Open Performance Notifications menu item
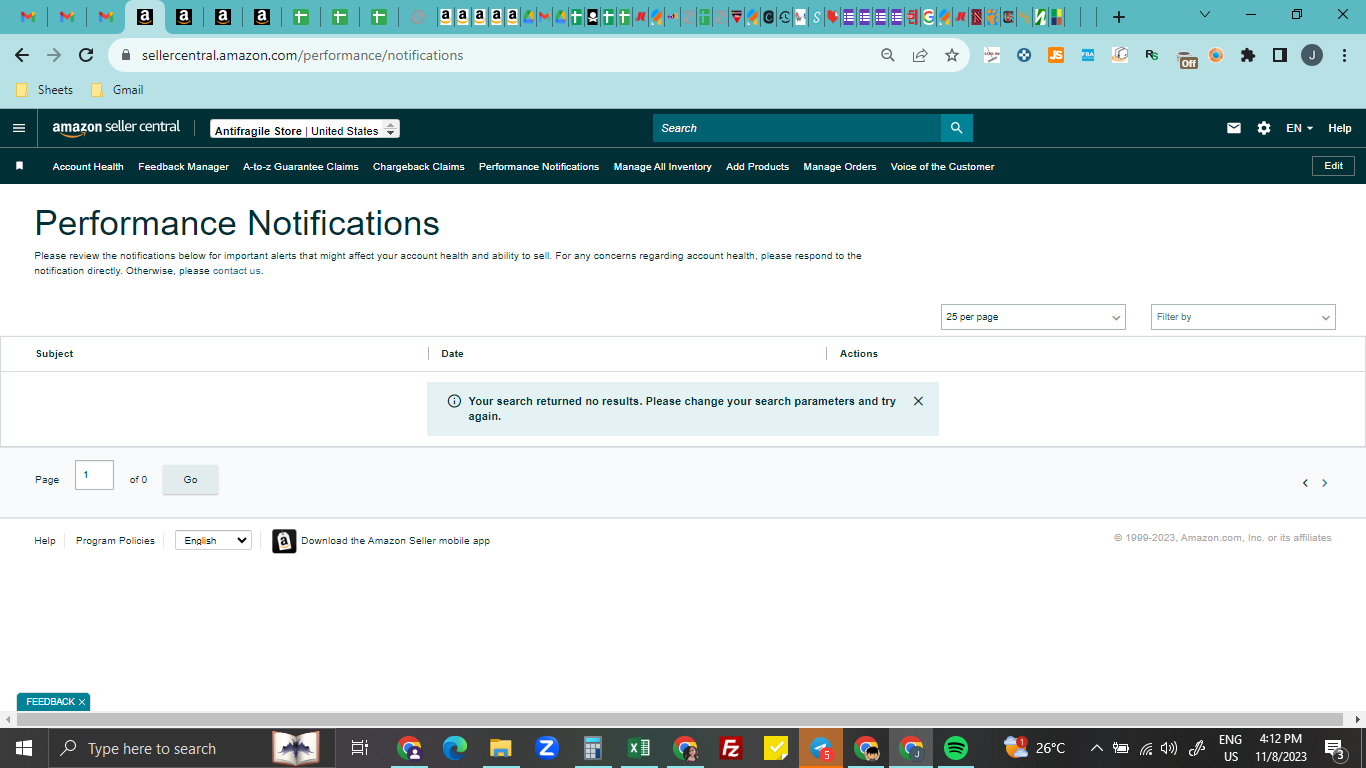 [x=539, y=167]
